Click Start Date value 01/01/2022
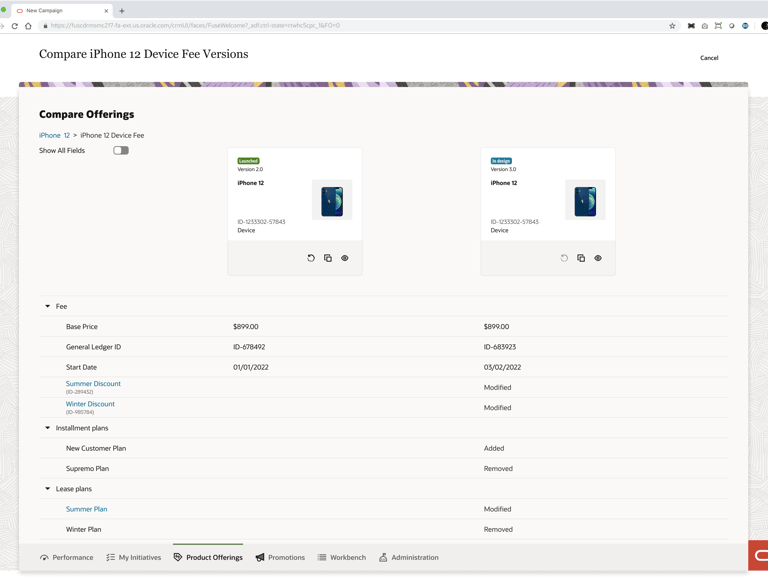This screenshot has height=578, width=768. coord(251,367)
